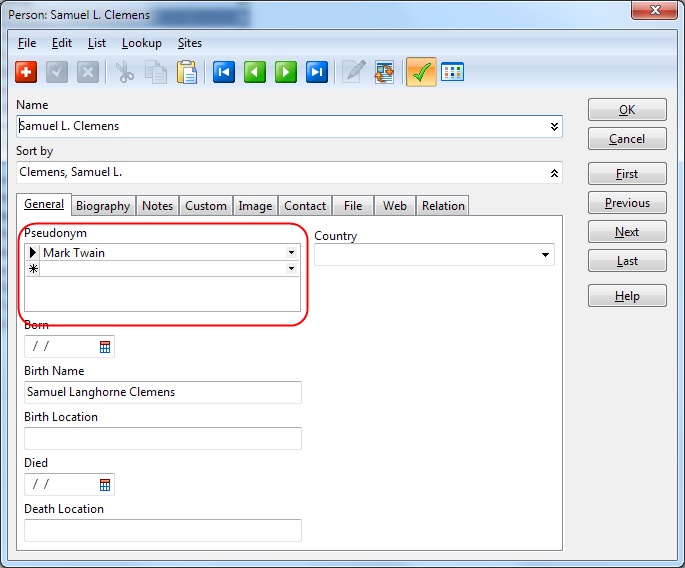Screen dimensions: 685x568
Task: Open the Died date calendar picker
Action: [105, 485]
